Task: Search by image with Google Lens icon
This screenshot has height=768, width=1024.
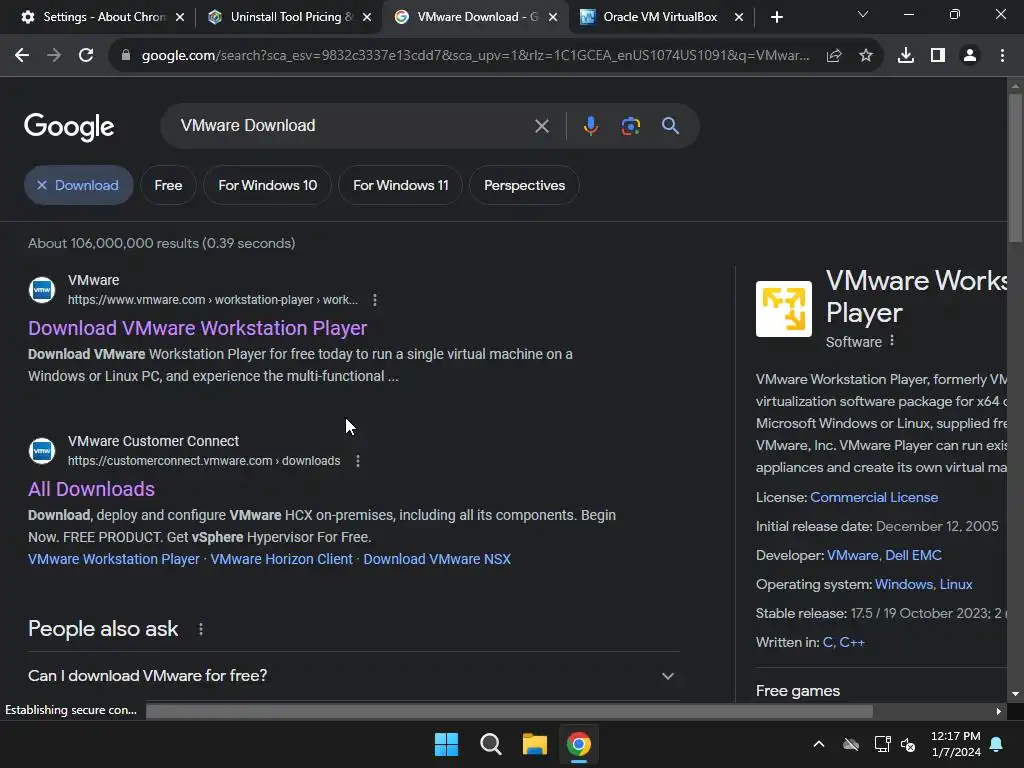Action: (631, 126)
